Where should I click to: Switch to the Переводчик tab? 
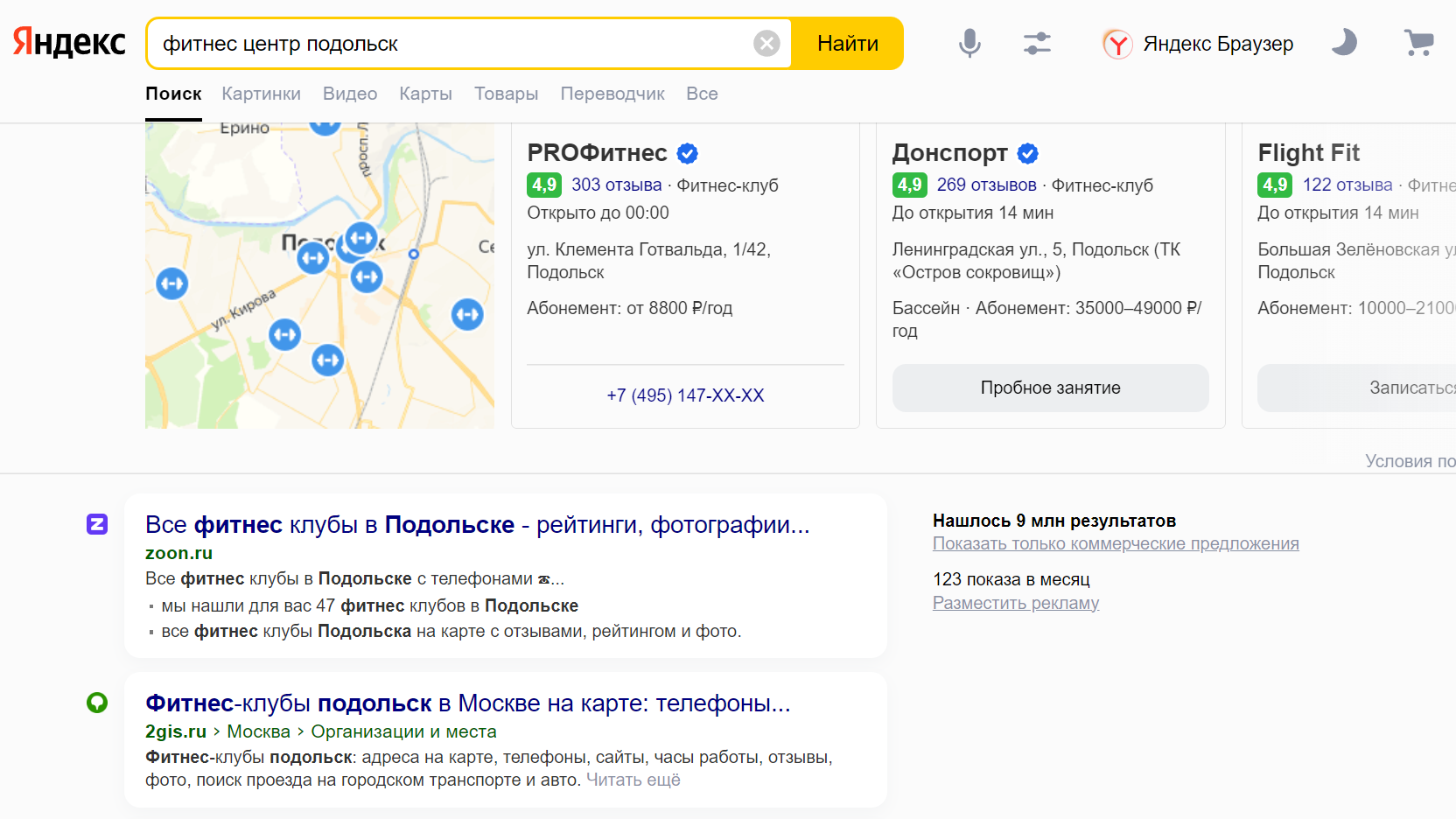pyautogui.click(x=612, y=94)
